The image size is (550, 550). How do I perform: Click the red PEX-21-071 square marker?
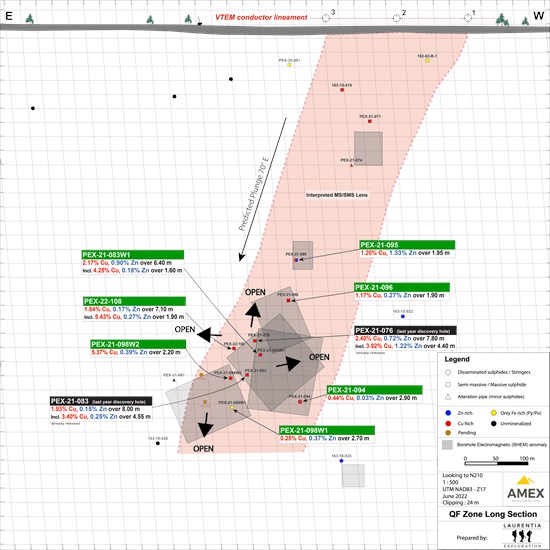370,121
